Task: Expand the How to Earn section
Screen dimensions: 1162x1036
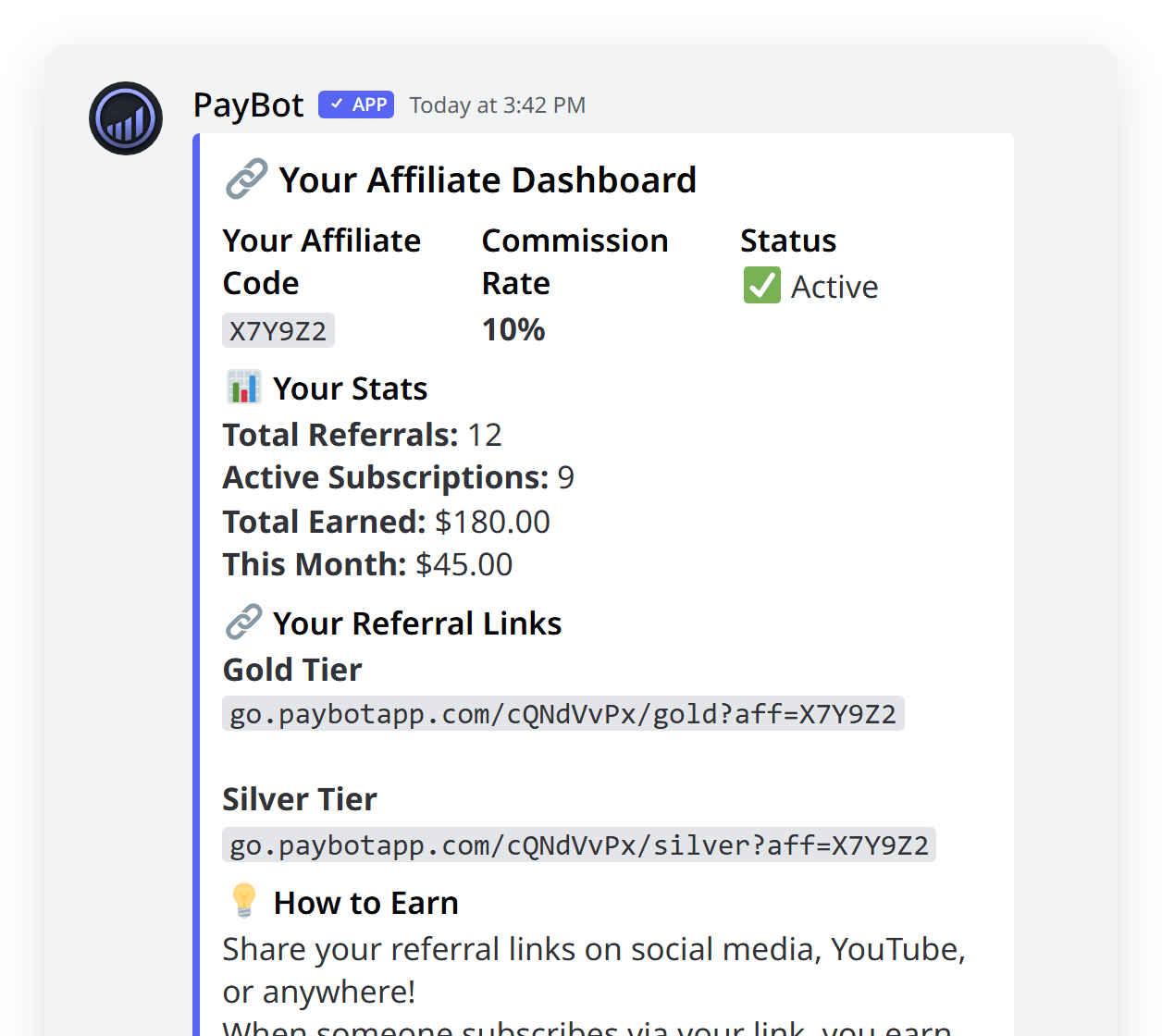Action: coord(365,902)
